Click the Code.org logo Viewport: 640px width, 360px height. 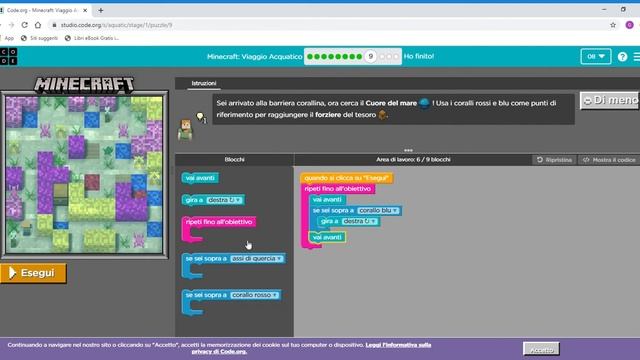9,56
